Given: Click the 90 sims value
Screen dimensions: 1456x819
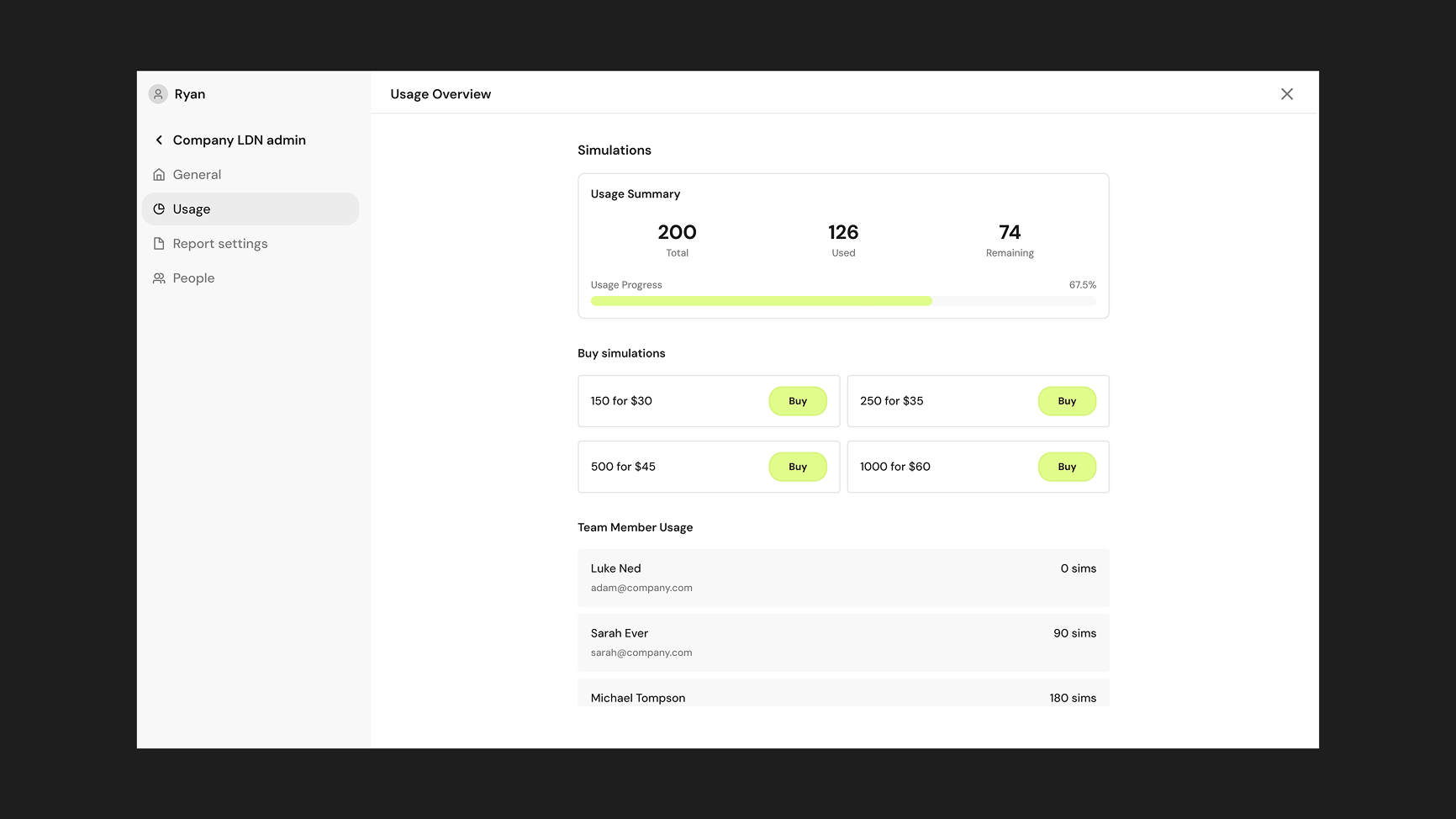Looking at the screenshot, I should point(1075,633).
